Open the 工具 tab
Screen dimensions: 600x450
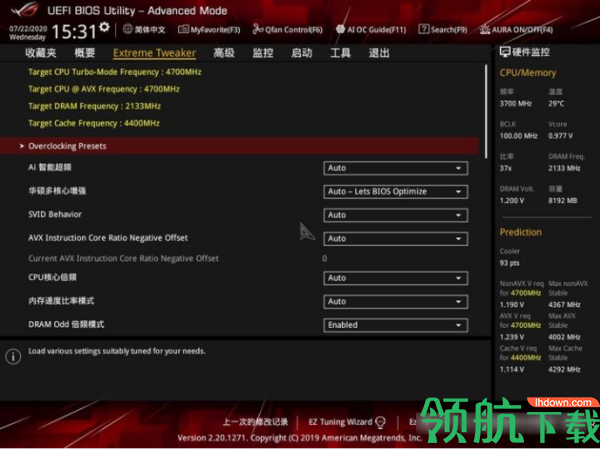[x=340, y=53]
